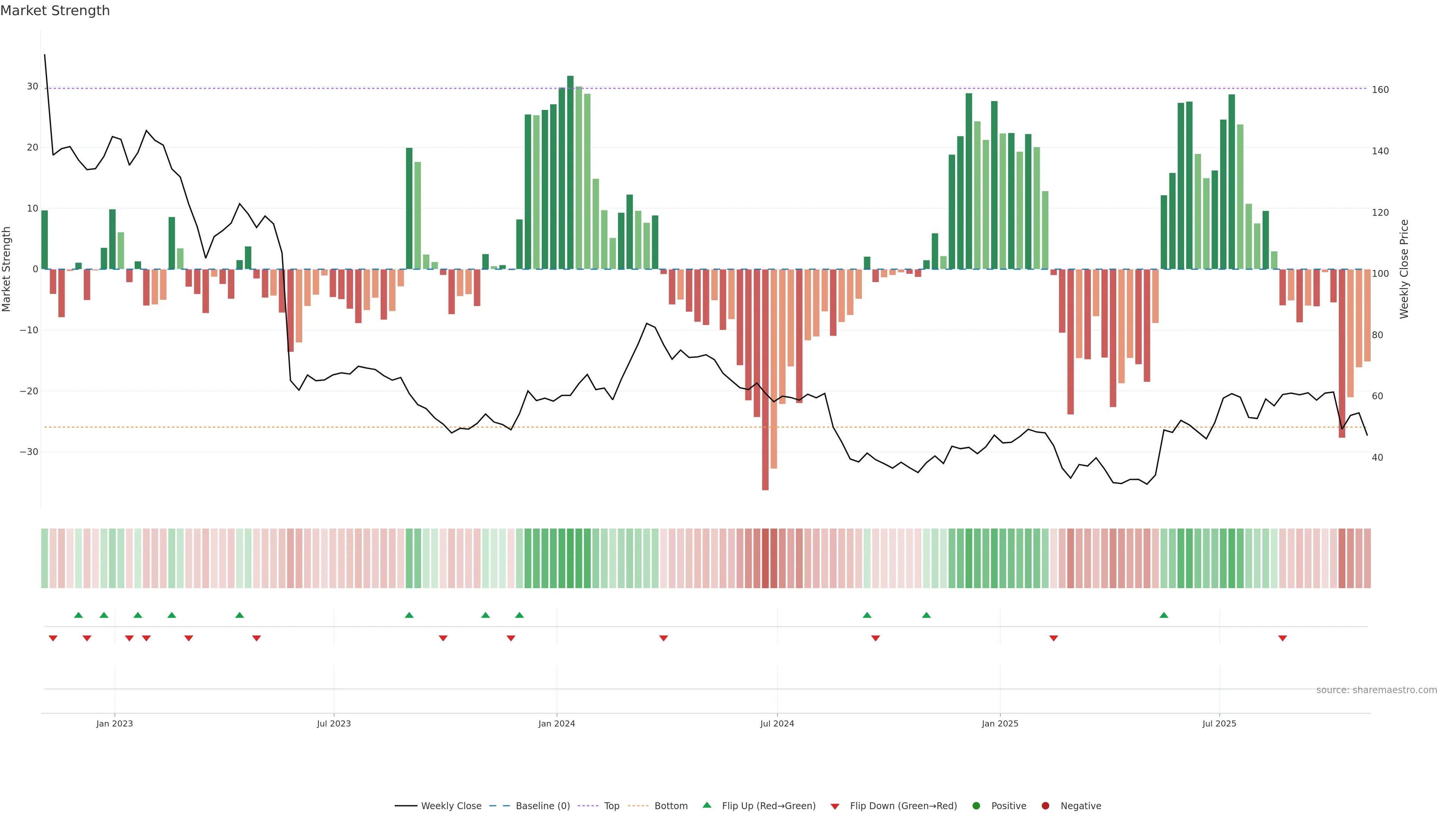Click the Weekly Close Price axis title
The image size is (1456, 819).
pyautogui.click(x=1404, y=269)
